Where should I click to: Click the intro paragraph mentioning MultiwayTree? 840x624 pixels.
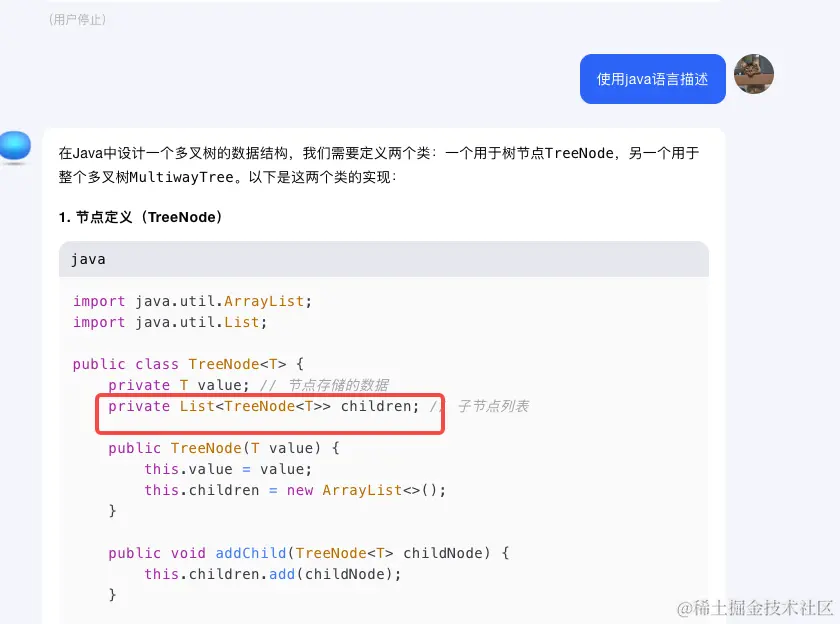click(379, 165)
